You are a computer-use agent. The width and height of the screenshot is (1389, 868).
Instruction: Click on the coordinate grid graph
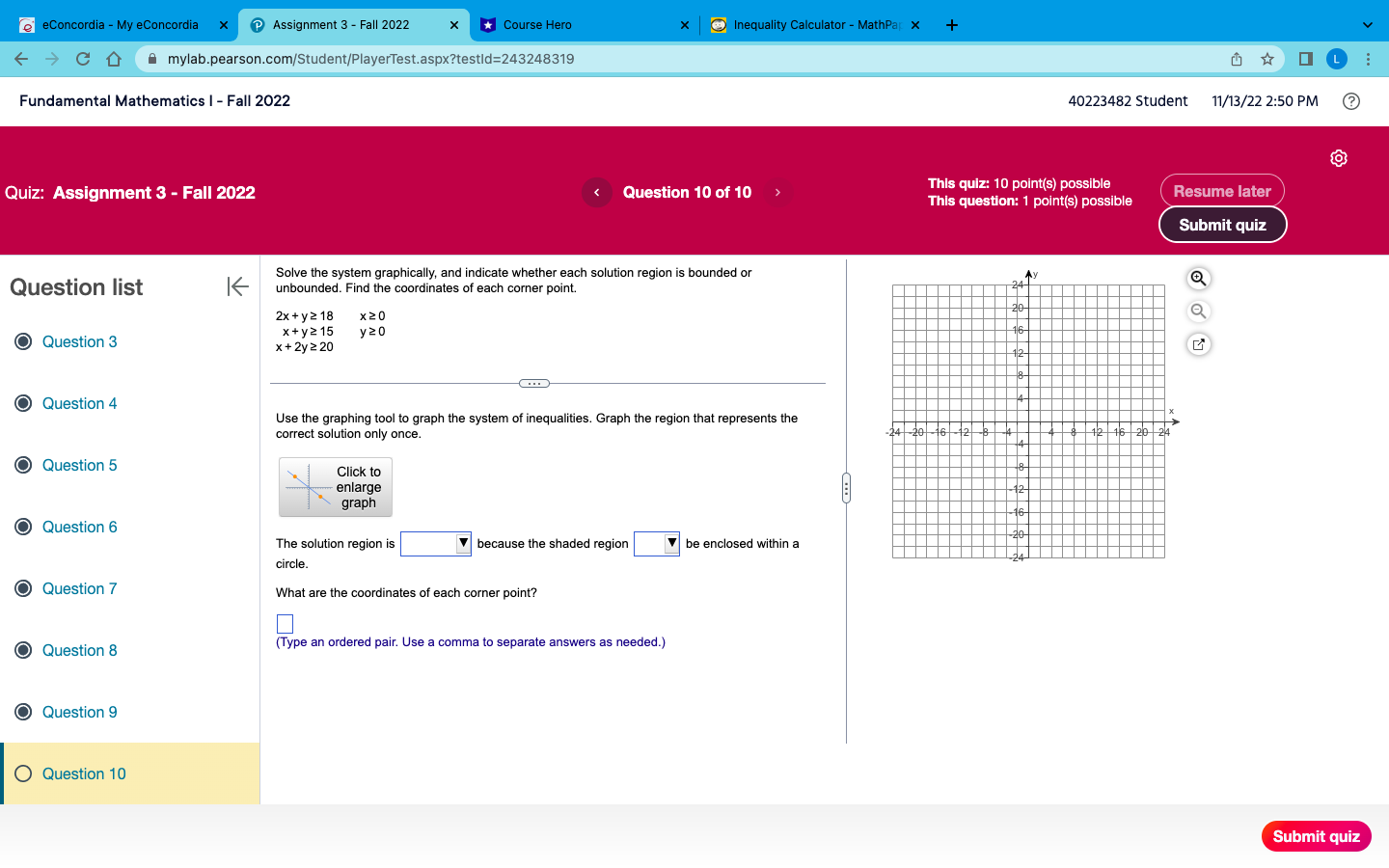coord(1028,420)
